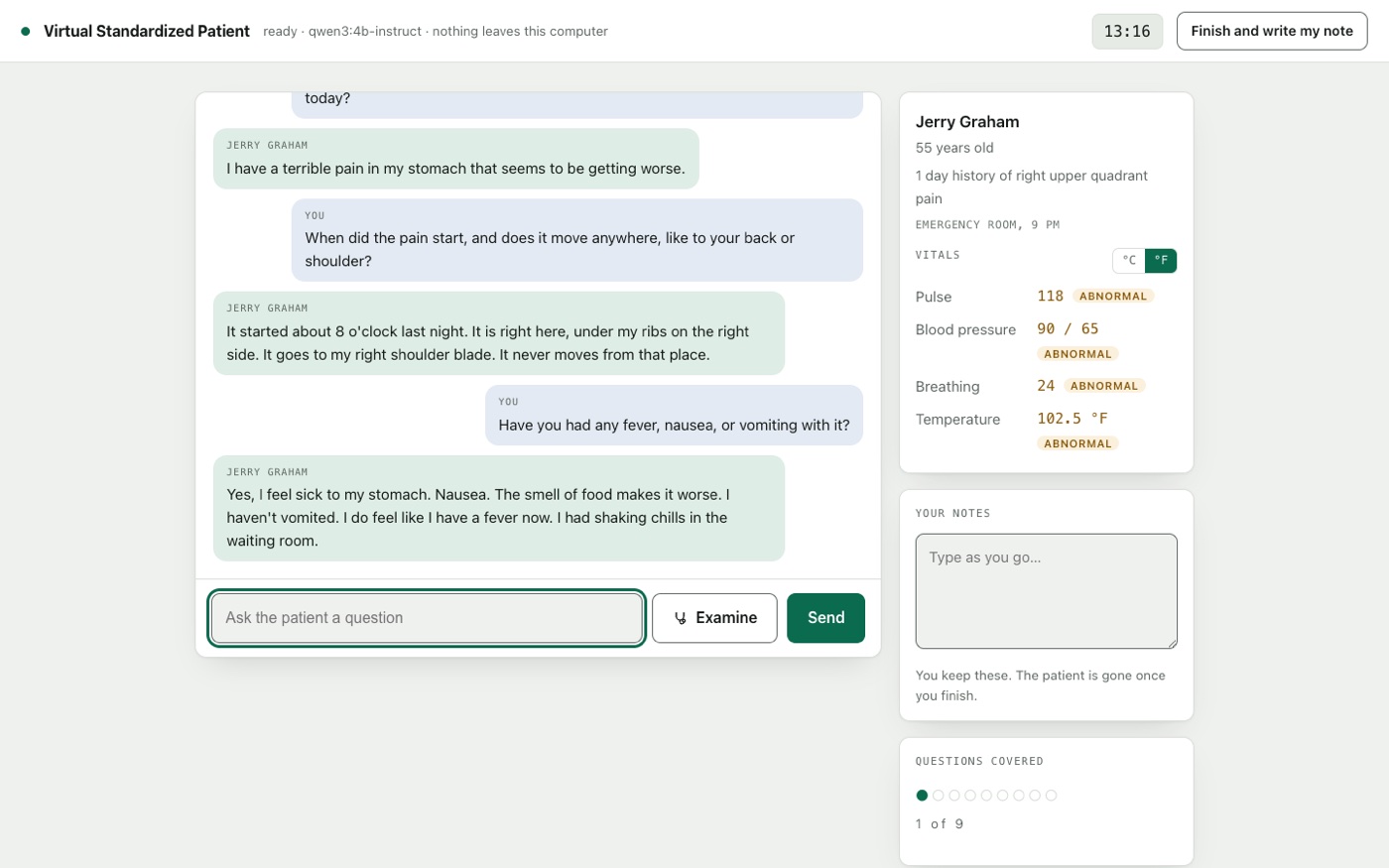Click the 'EMERGENCY ROOM, 9 PM' label

987,225
